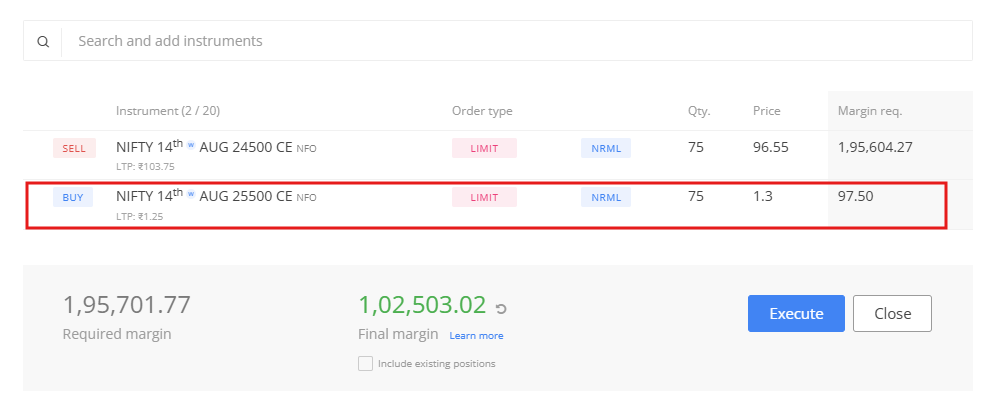This screenshot has height=412, width=996.
Task: Click the search magnifier icon
Action: pyautogui.click(x=43, y=42)
